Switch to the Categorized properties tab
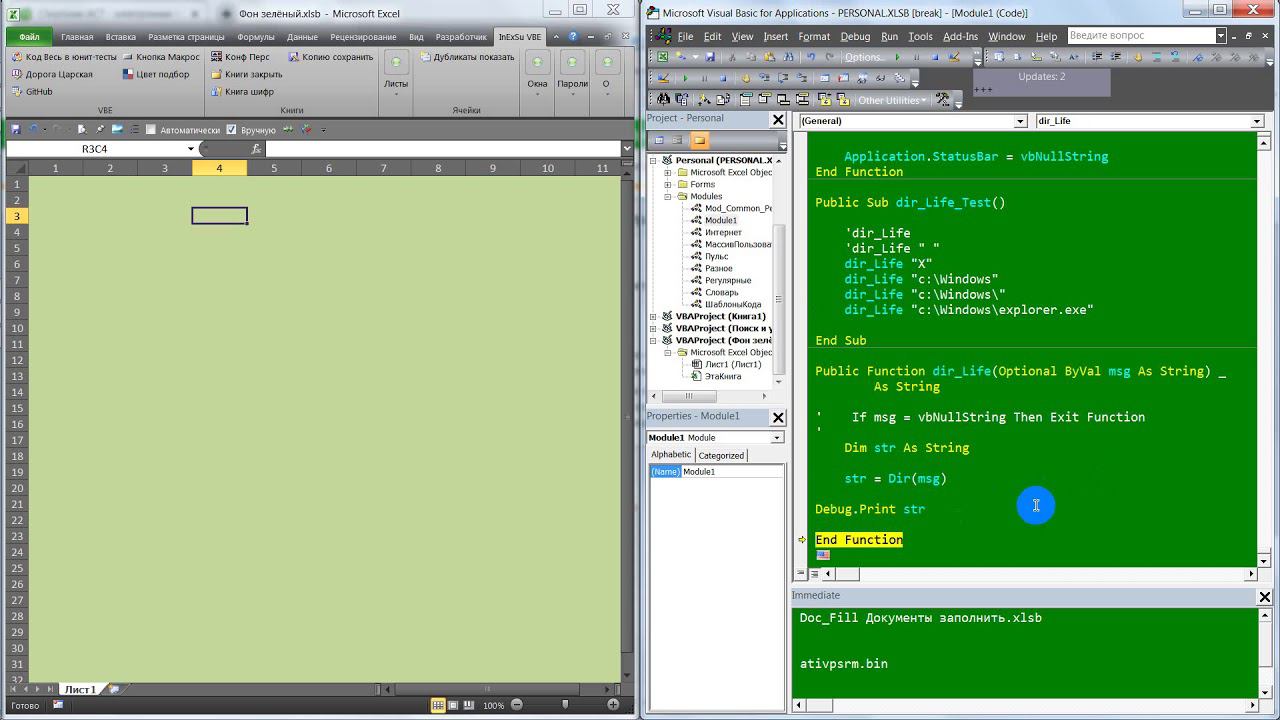 721,455
